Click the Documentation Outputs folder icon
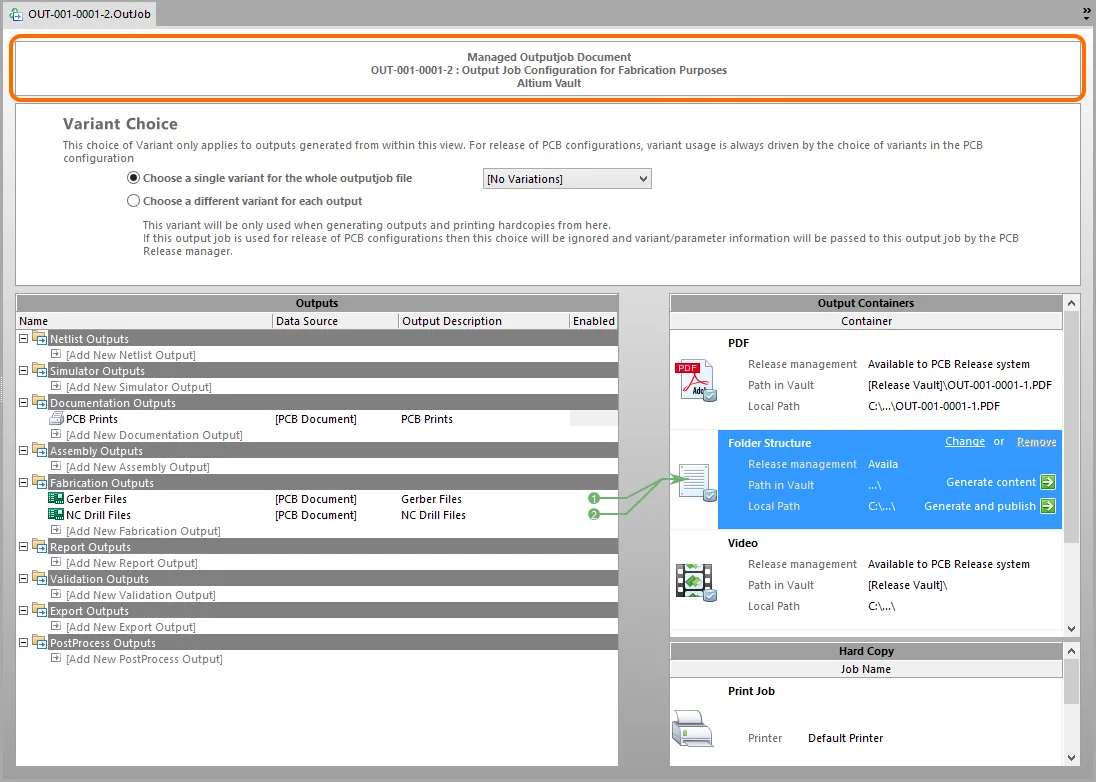Viewport: 1096px width, 782px height. (x=40, y=403)
